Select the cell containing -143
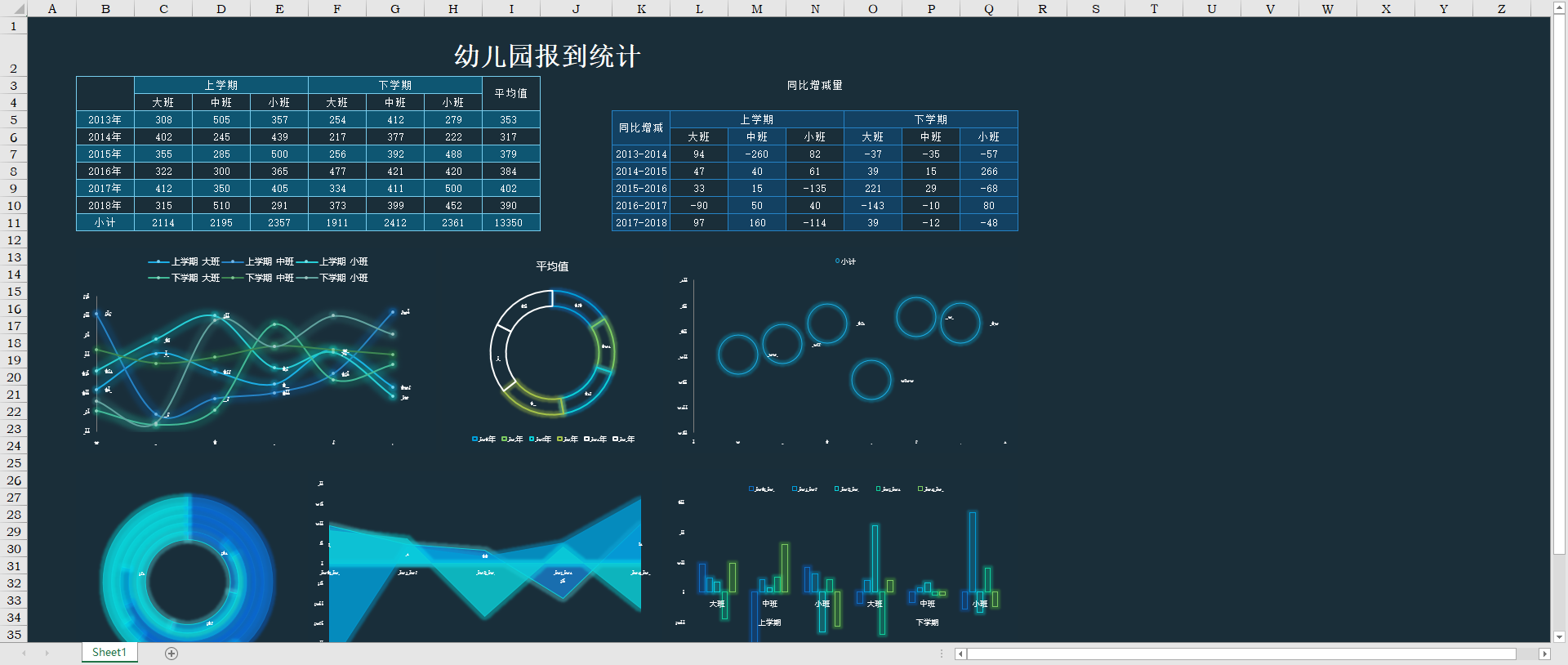The width and height of the screenshot is (1568, 665). point(873,206)
